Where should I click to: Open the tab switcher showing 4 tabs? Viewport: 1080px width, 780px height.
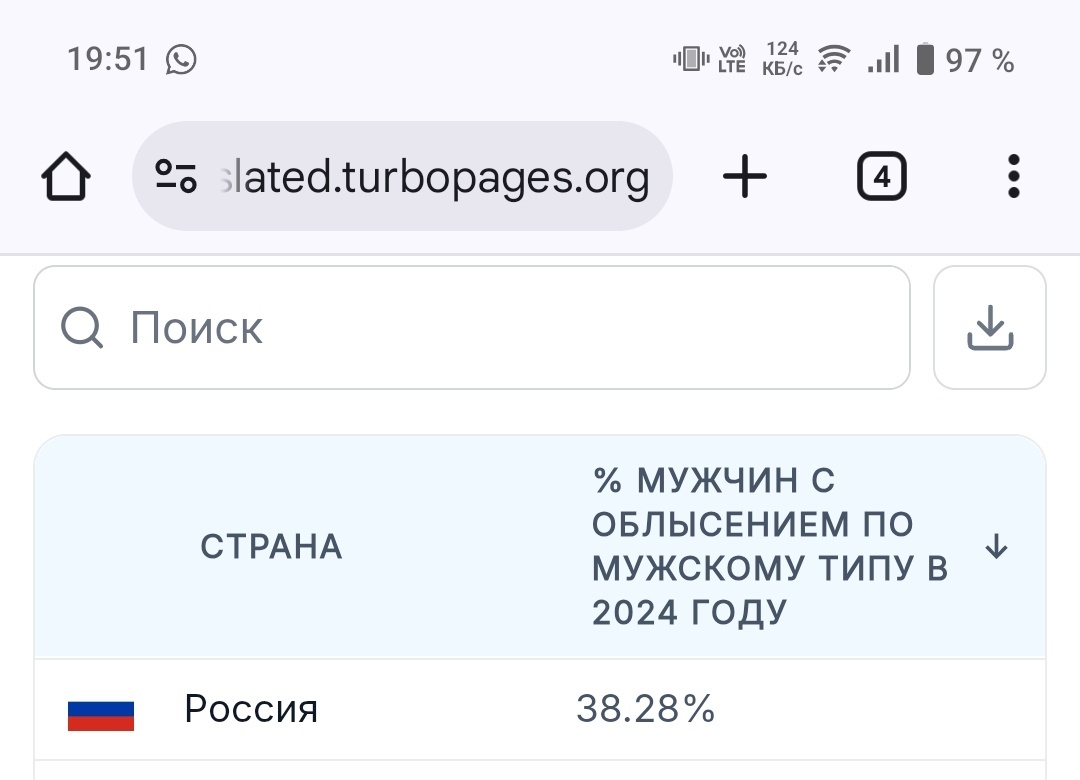coord(881,178)
